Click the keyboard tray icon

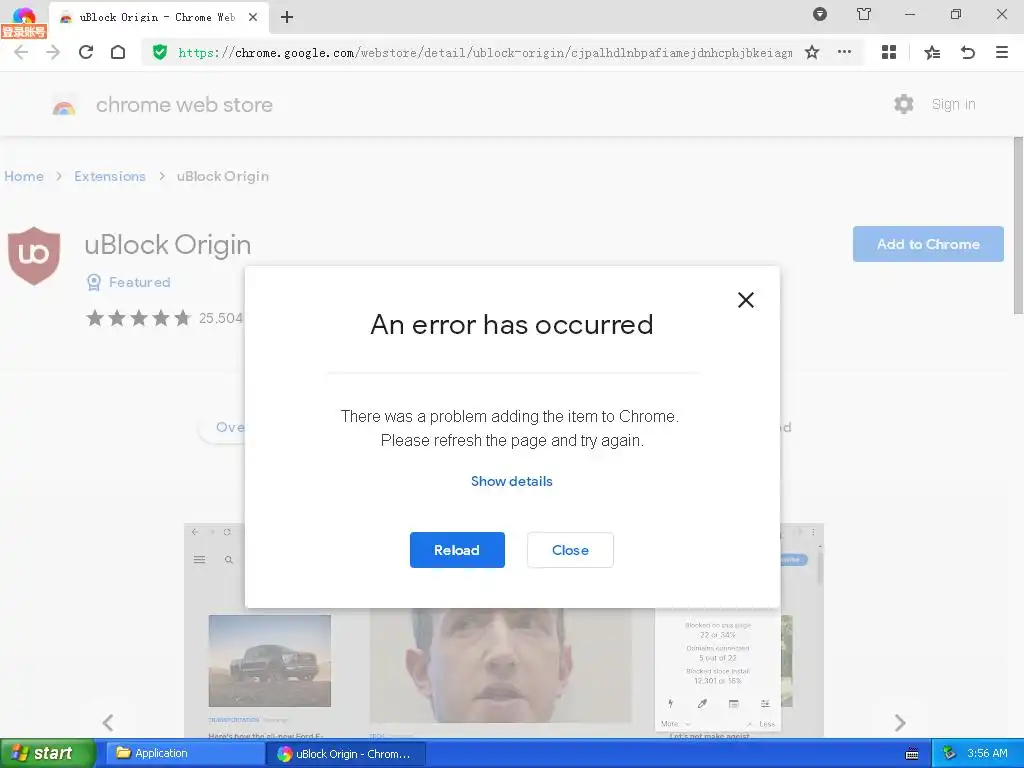click(912, 754)
